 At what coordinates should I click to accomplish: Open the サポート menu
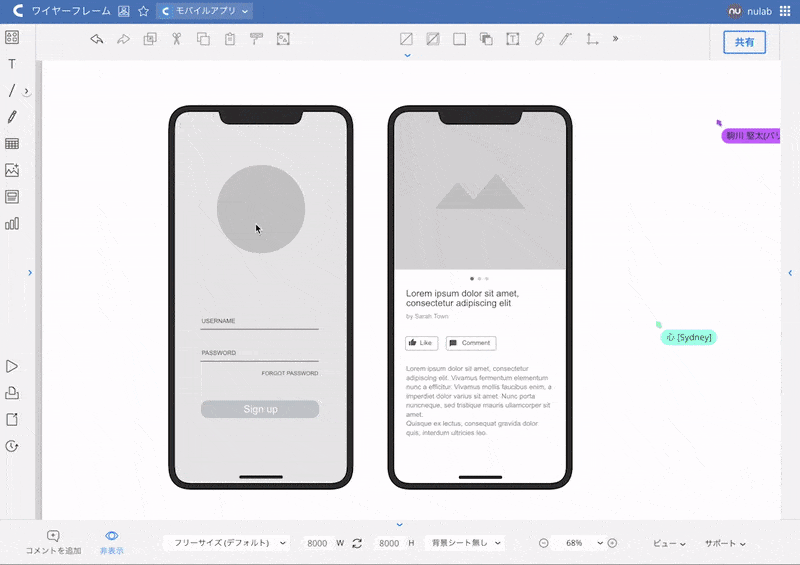coord(725,543)
